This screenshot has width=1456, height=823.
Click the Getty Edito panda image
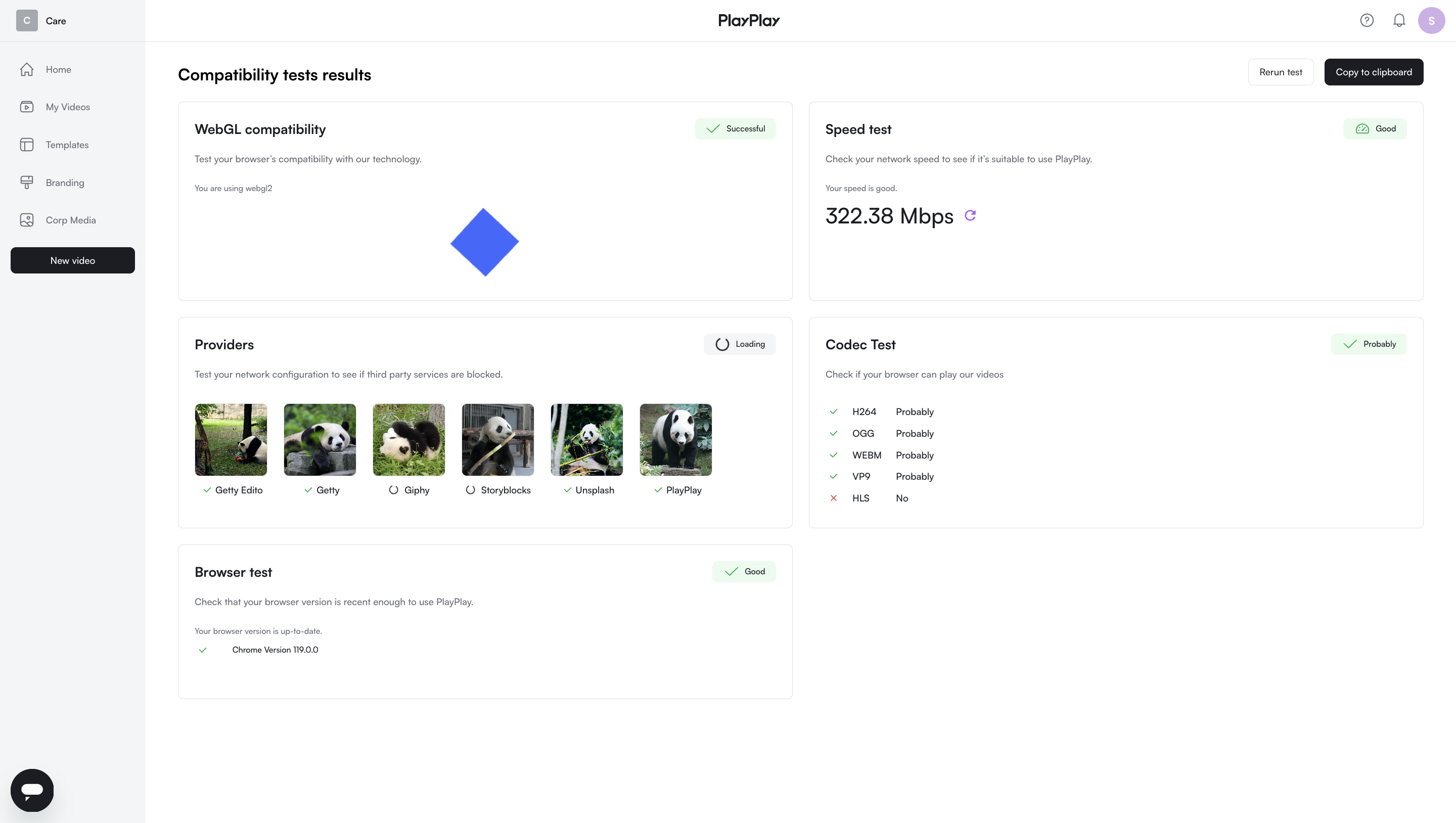pos(231,439)
